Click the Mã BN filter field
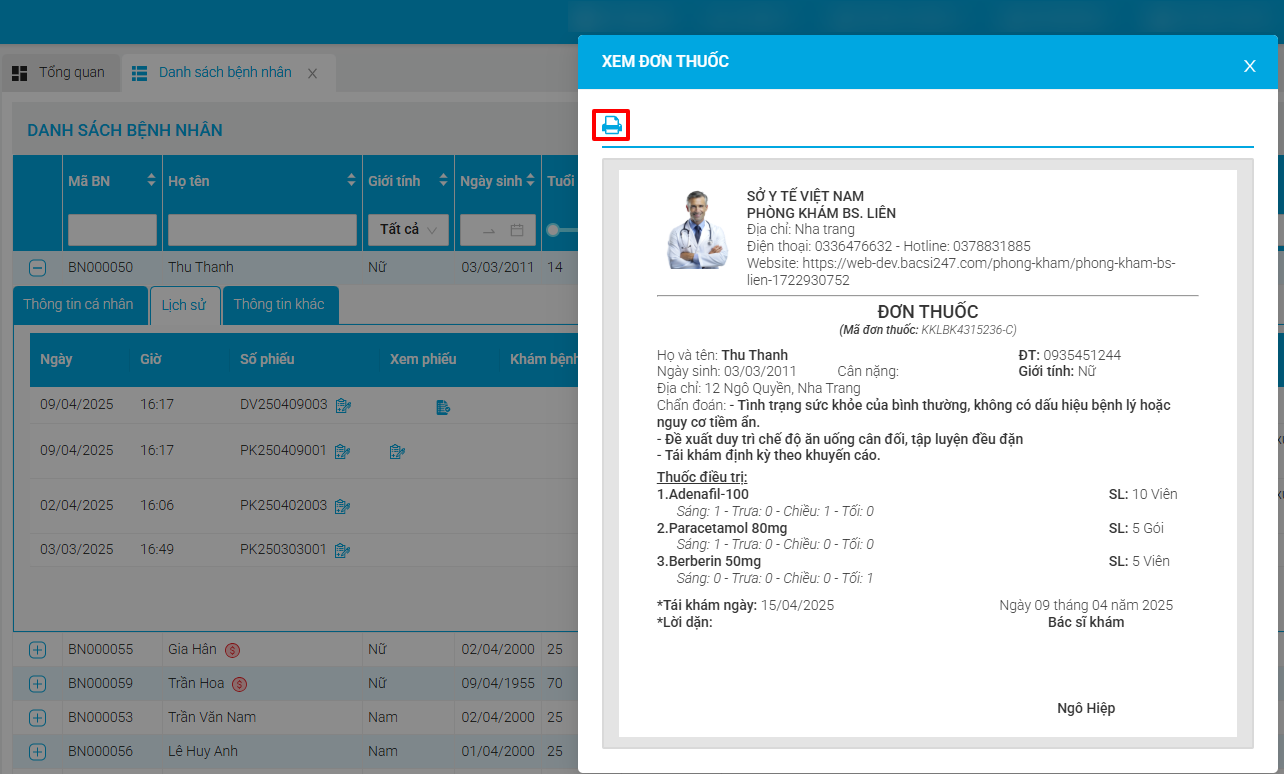Screen dimensions: 1284x774 tap(112, 230)
